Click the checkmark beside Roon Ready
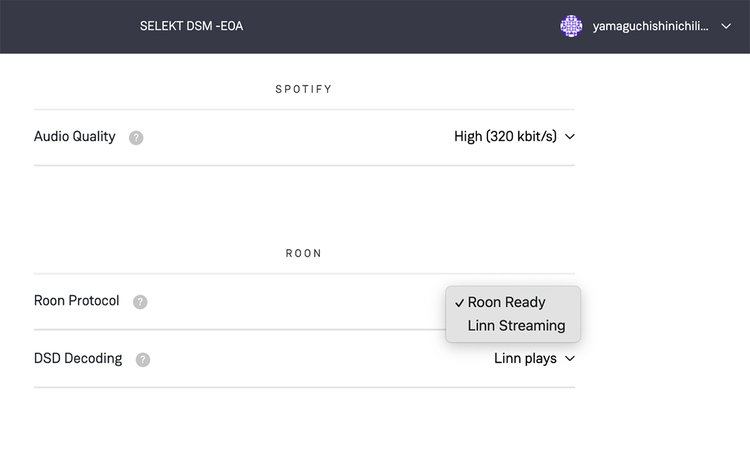Image resolution: width=750 pixels, height=462 pixels. pos(459,302)
